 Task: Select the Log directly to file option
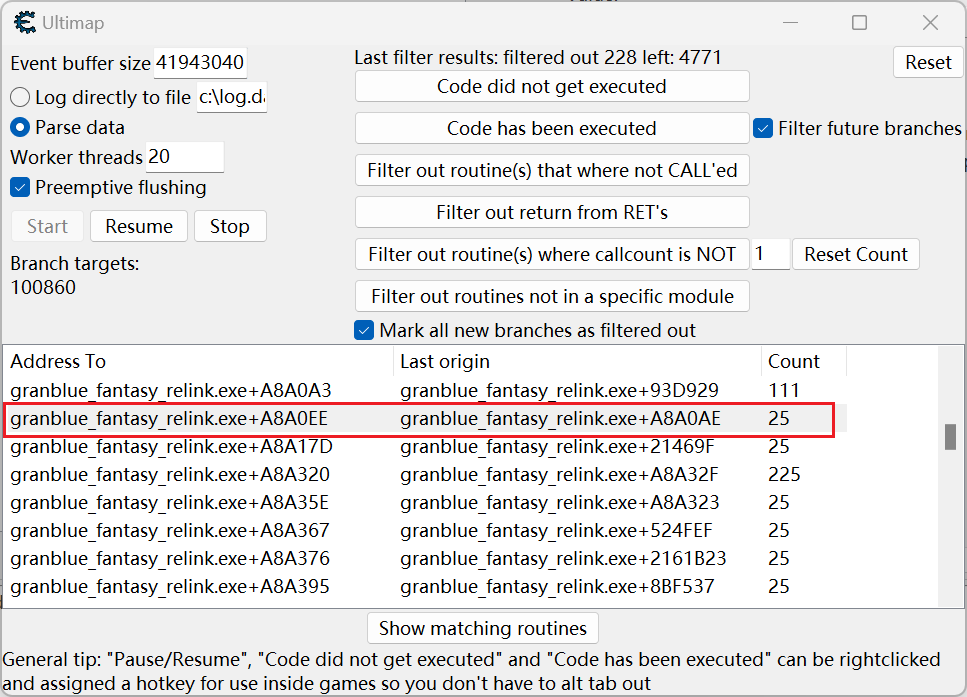(20, 98)
